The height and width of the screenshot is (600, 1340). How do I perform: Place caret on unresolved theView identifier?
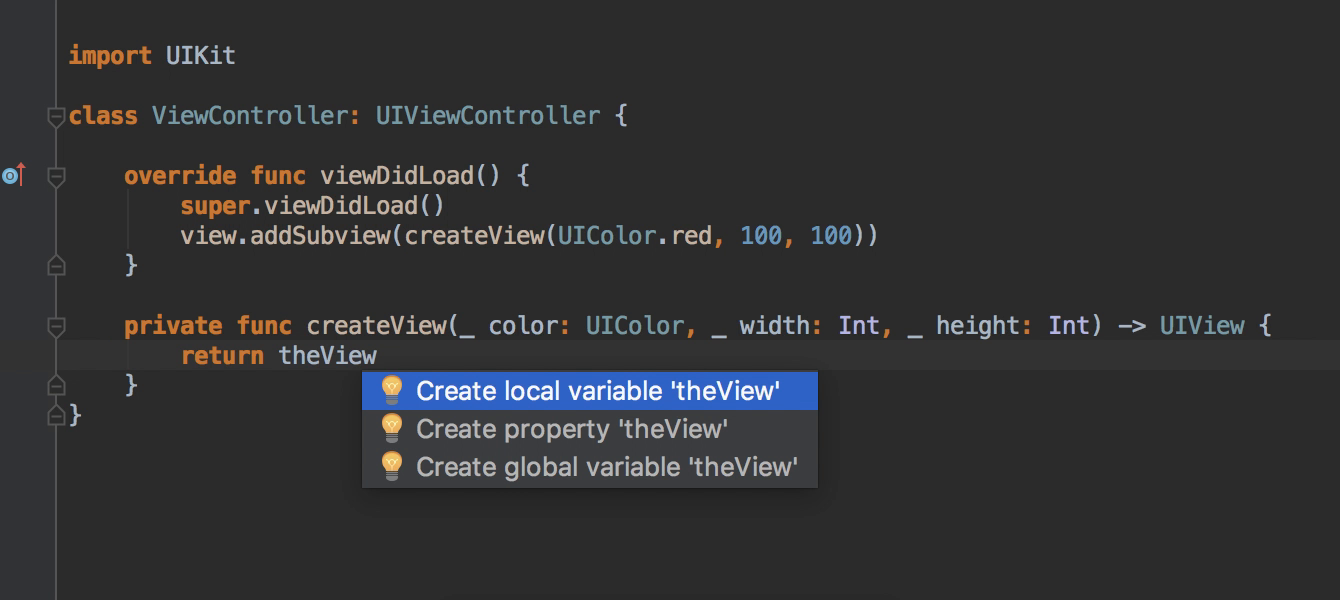coord(327,356)
